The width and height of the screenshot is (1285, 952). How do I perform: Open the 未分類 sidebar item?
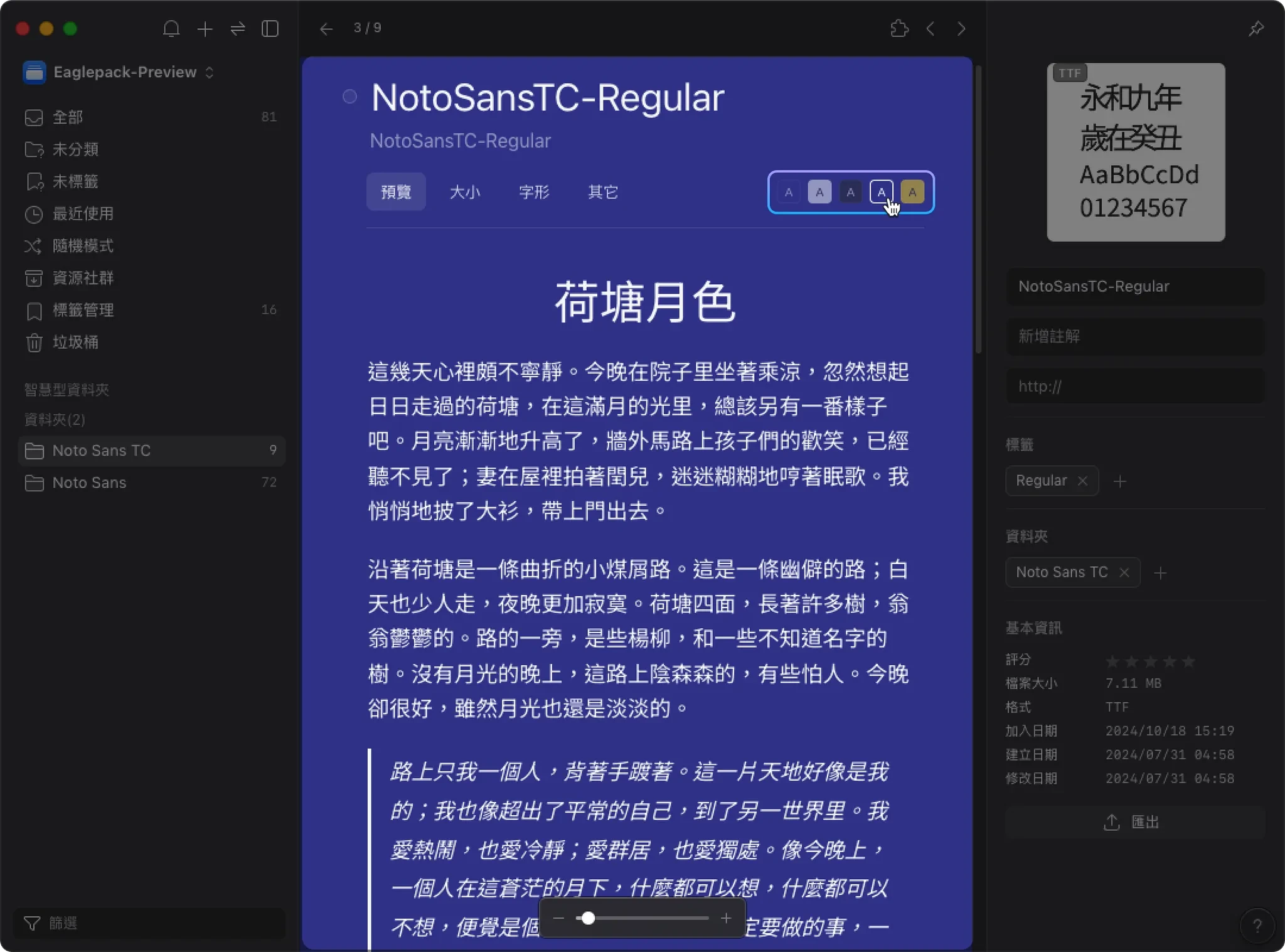coord(151,149)
